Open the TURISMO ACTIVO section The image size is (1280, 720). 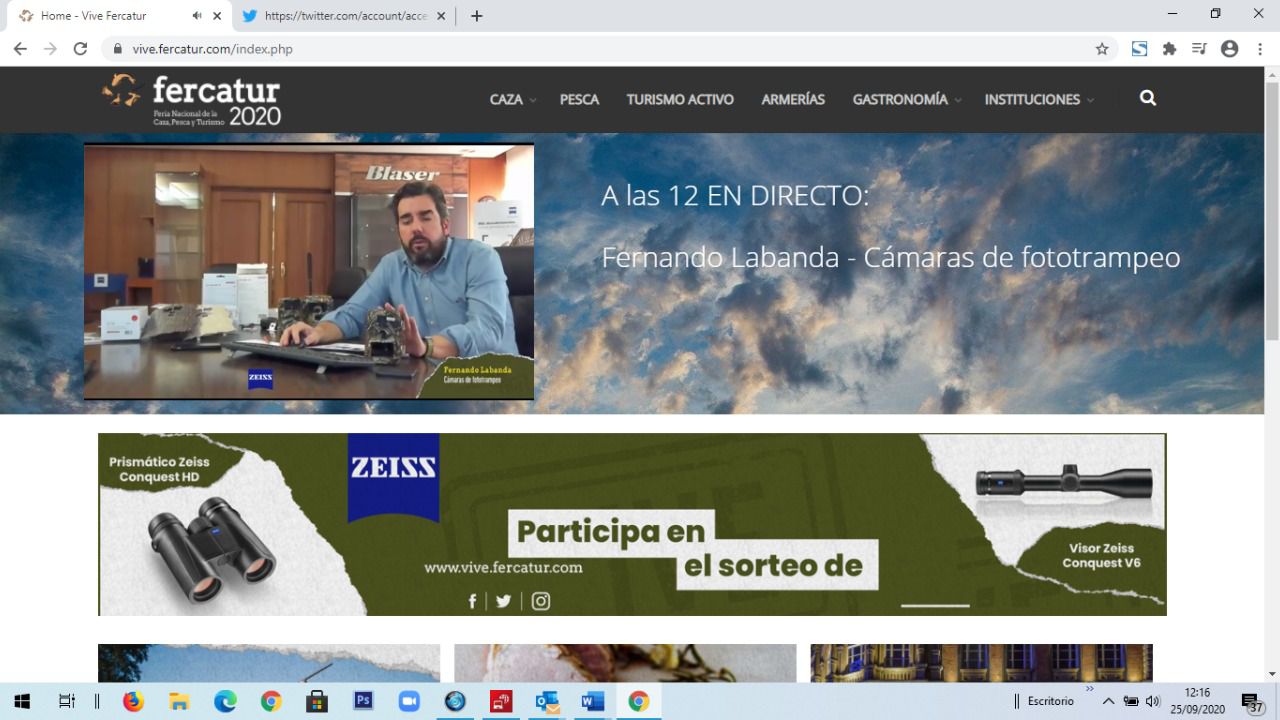tap(680, 99)
